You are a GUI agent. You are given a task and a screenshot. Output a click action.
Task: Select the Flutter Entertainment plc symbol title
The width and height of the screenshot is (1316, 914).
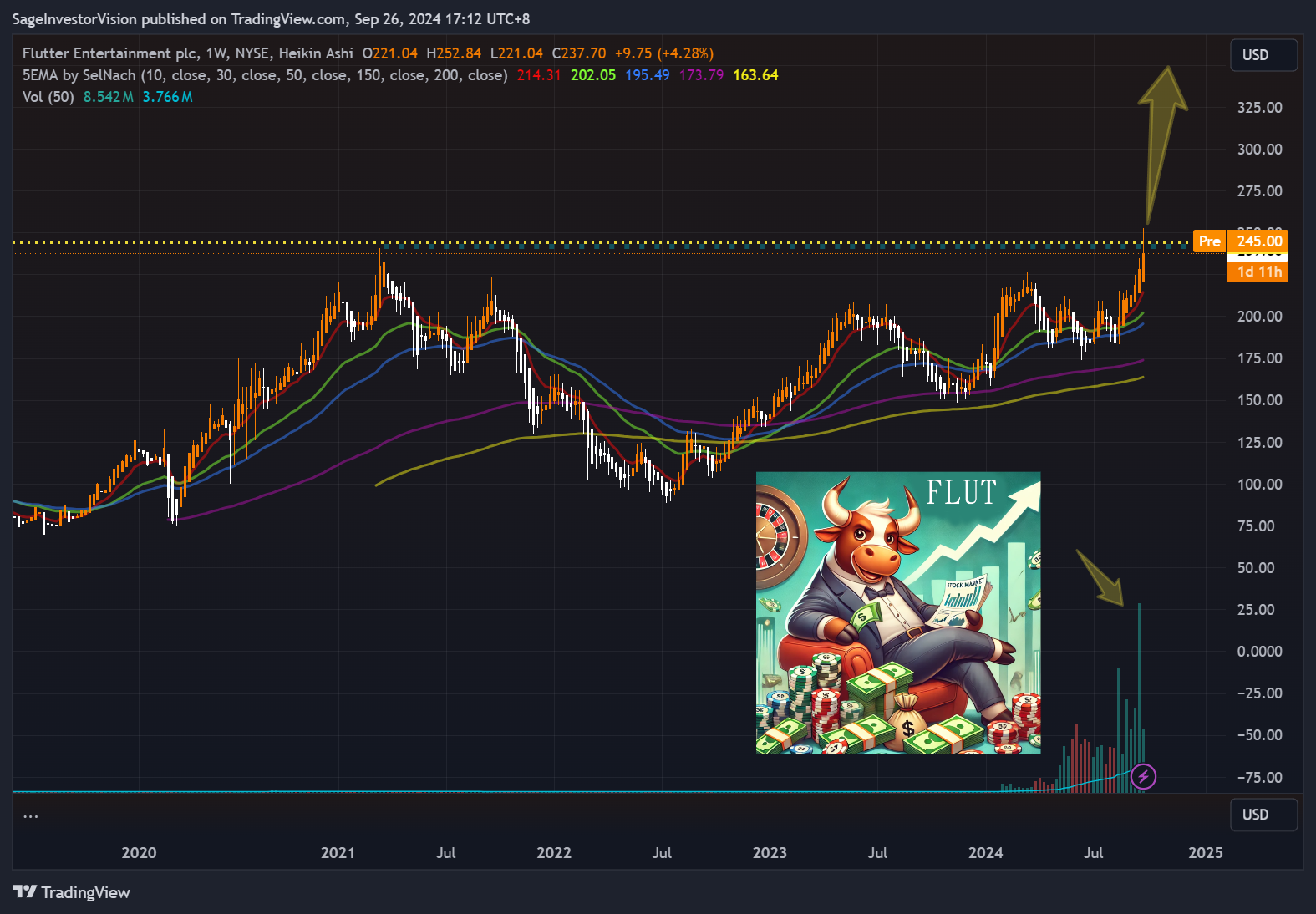(110, 53)
